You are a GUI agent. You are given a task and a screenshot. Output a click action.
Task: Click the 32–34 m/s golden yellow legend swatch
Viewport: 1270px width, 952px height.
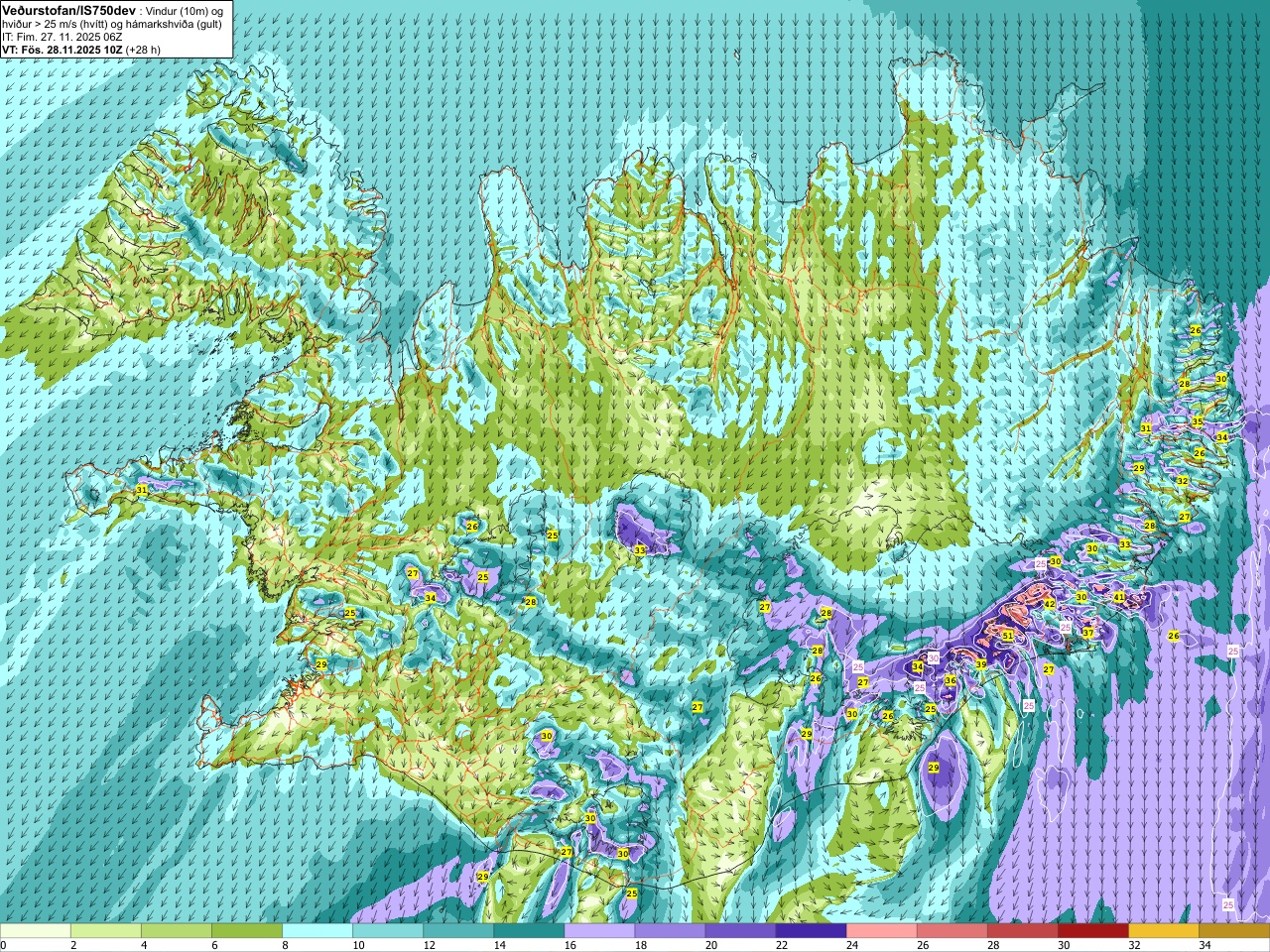point(1164,931)
